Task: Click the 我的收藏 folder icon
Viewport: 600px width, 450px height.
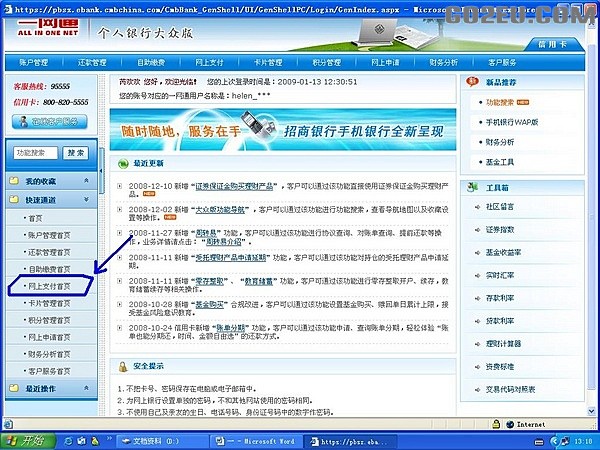Action: tap(14, 181)
